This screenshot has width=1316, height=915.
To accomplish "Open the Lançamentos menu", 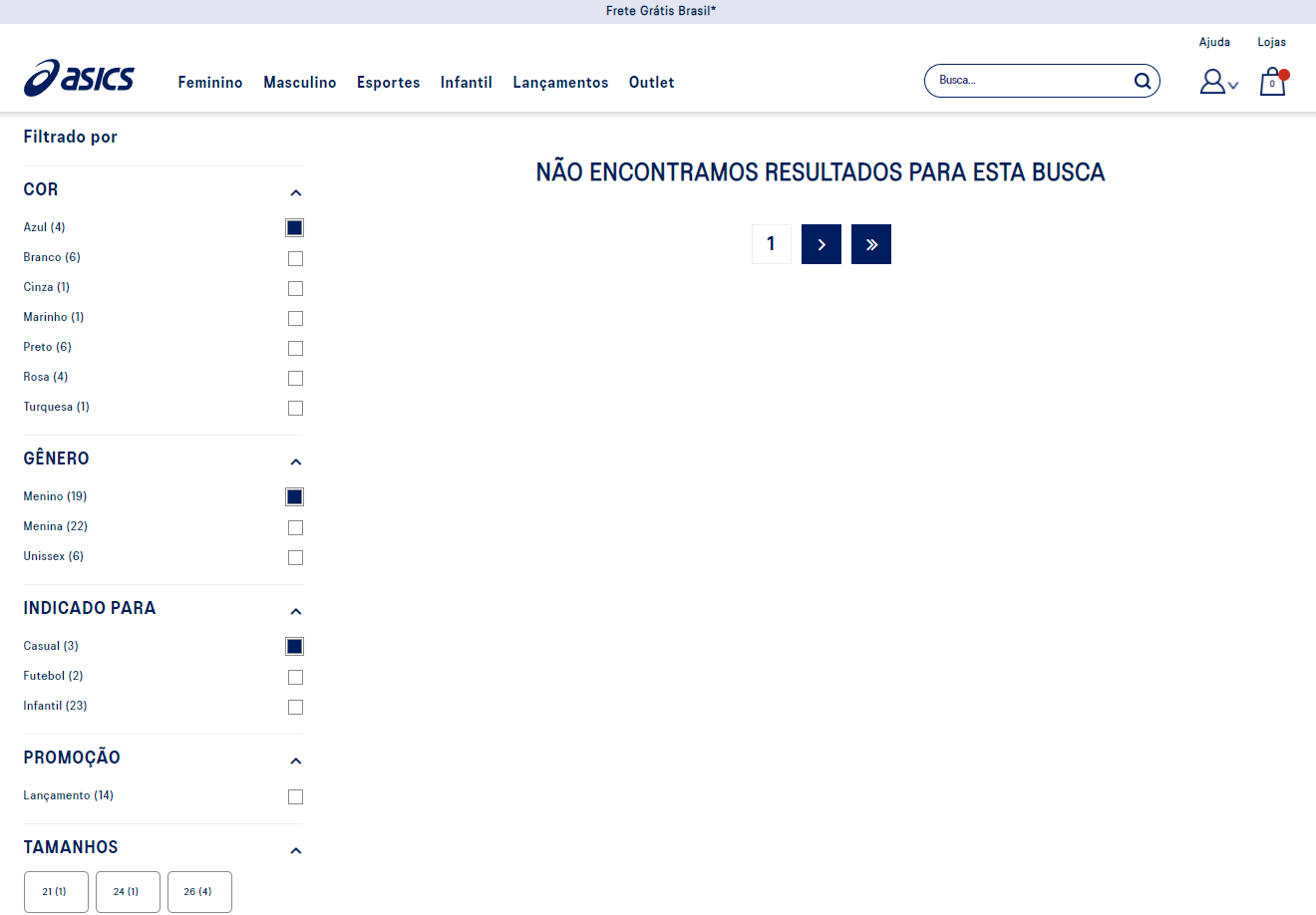I will point(560,83).
